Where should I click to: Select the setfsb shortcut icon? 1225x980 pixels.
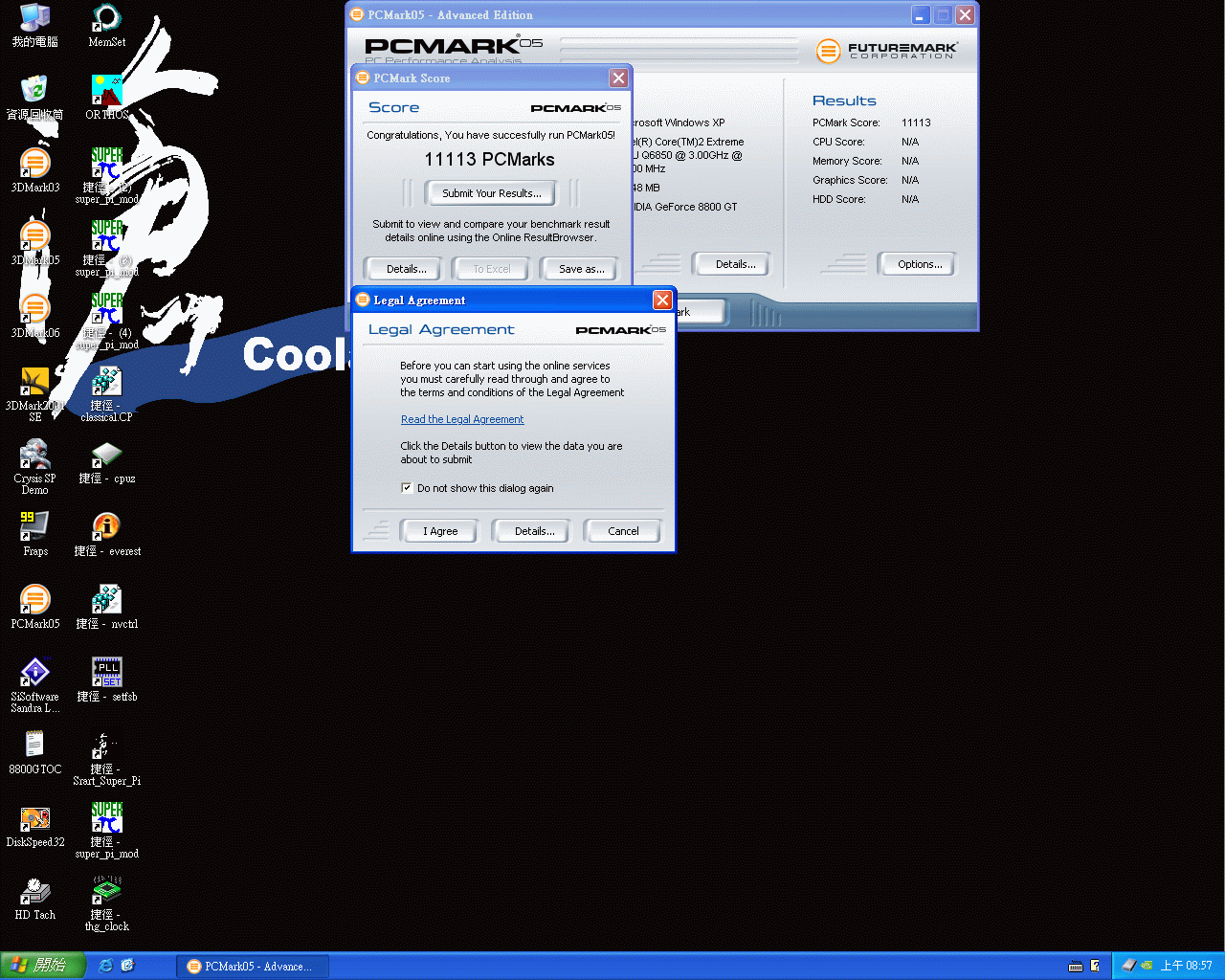pos(106,679)
